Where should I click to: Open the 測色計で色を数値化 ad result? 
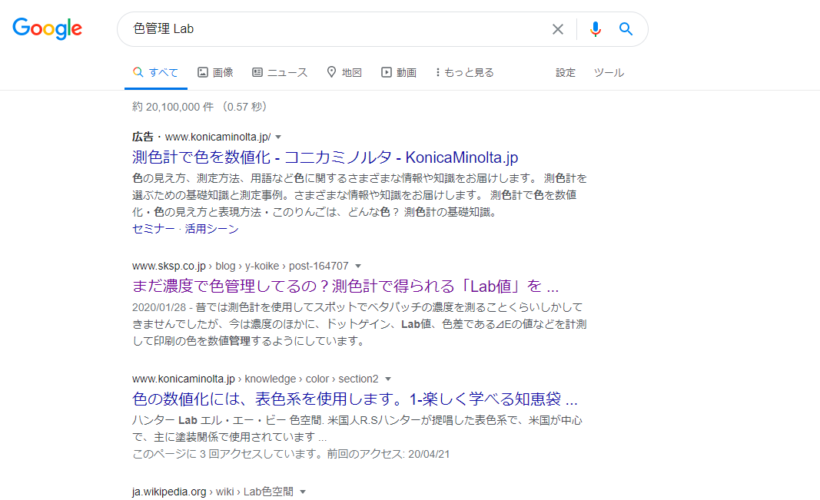point(325,157)
